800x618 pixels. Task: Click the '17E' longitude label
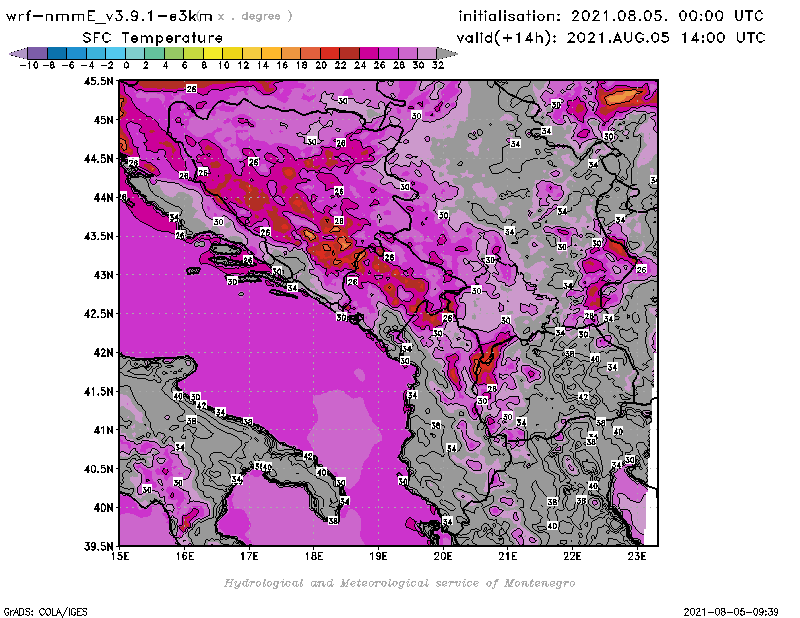(x=249, y=556)
